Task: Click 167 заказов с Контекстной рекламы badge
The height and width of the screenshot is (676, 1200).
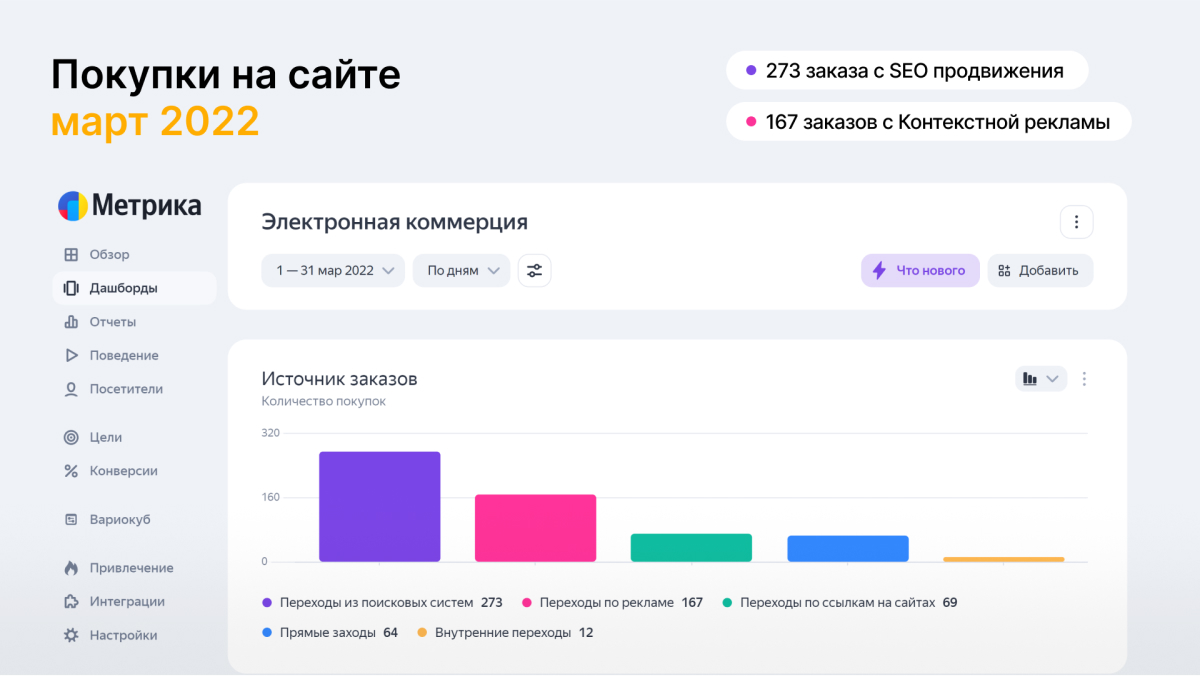Action: (x=929, y=122)
